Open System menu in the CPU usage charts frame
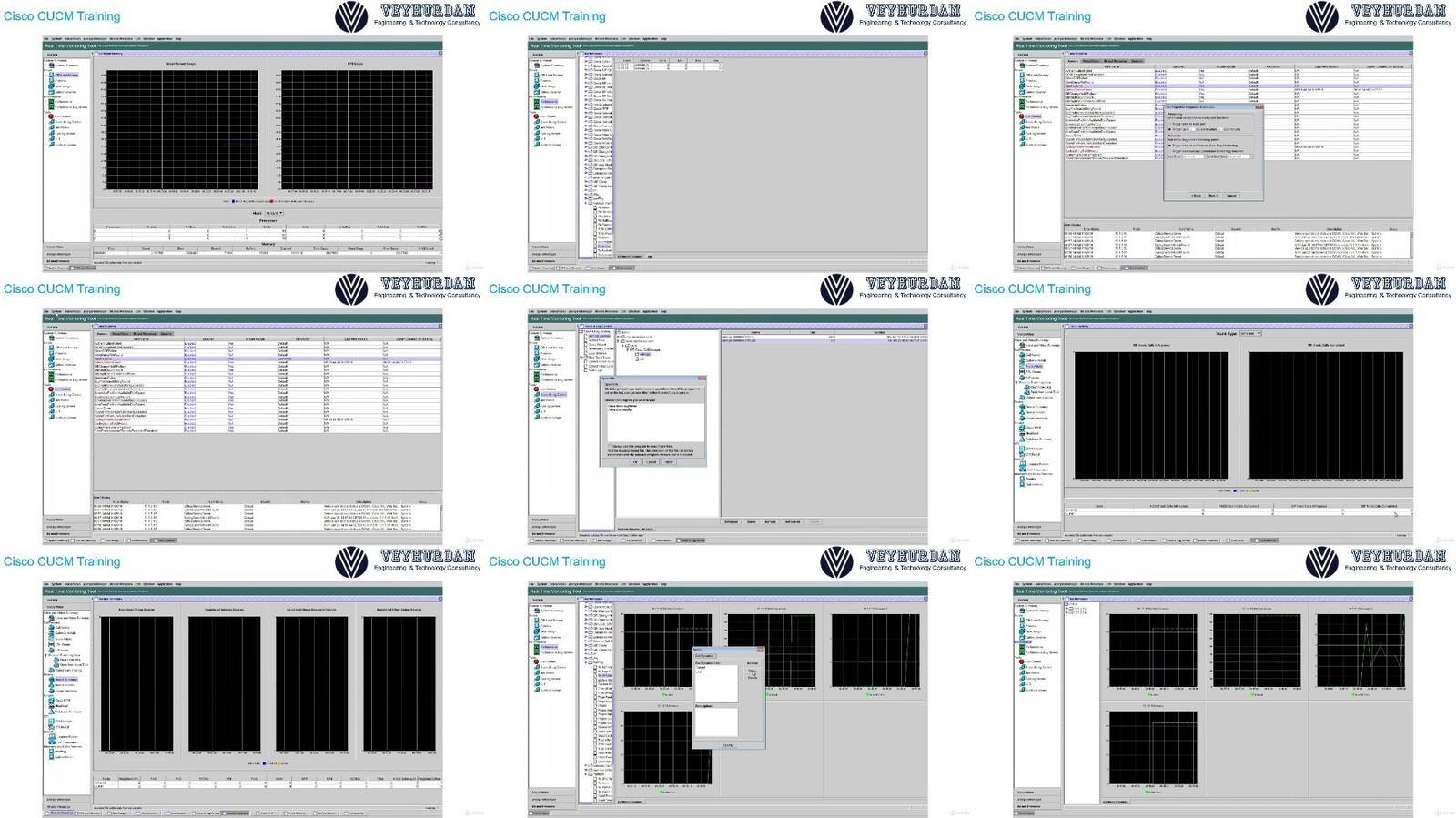The height and width of the screenshot is (818, 1456). coord(56,39)
